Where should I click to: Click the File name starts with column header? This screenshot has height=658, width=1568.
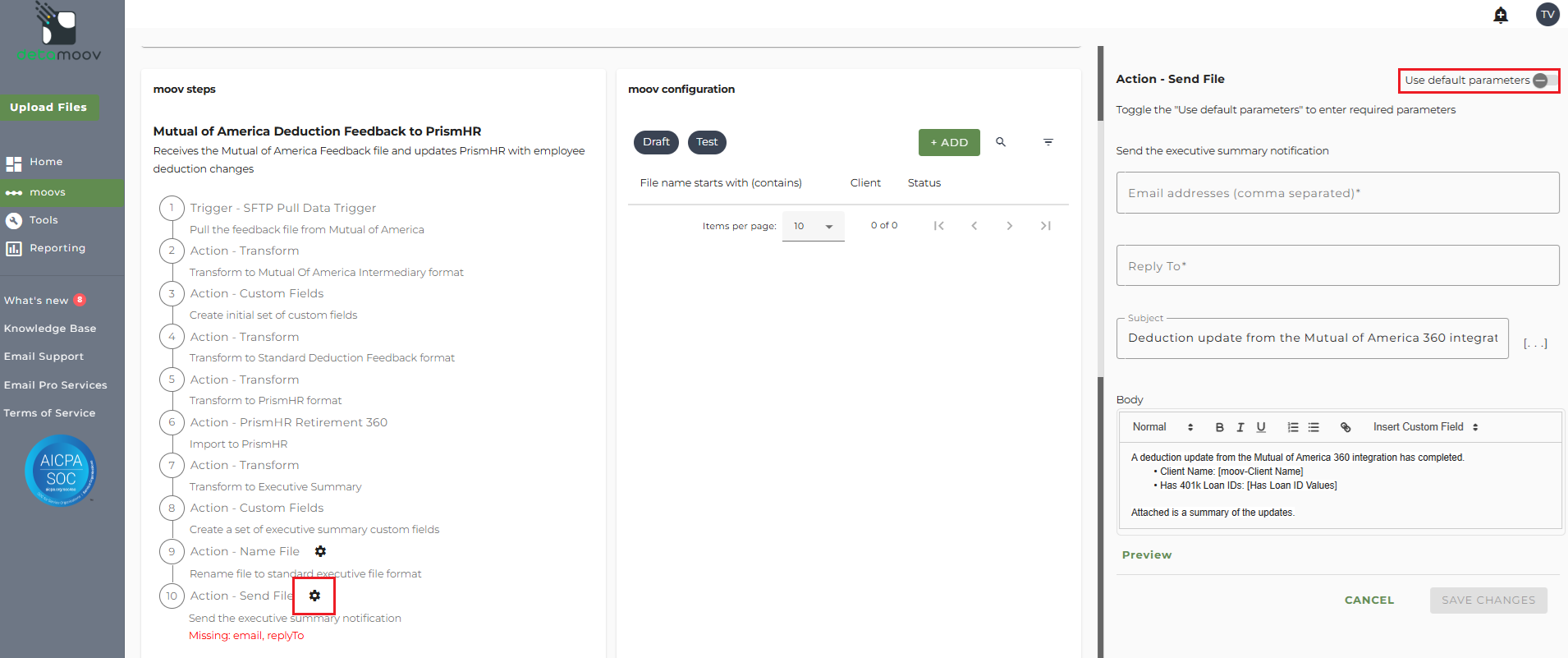coord(721,183)
